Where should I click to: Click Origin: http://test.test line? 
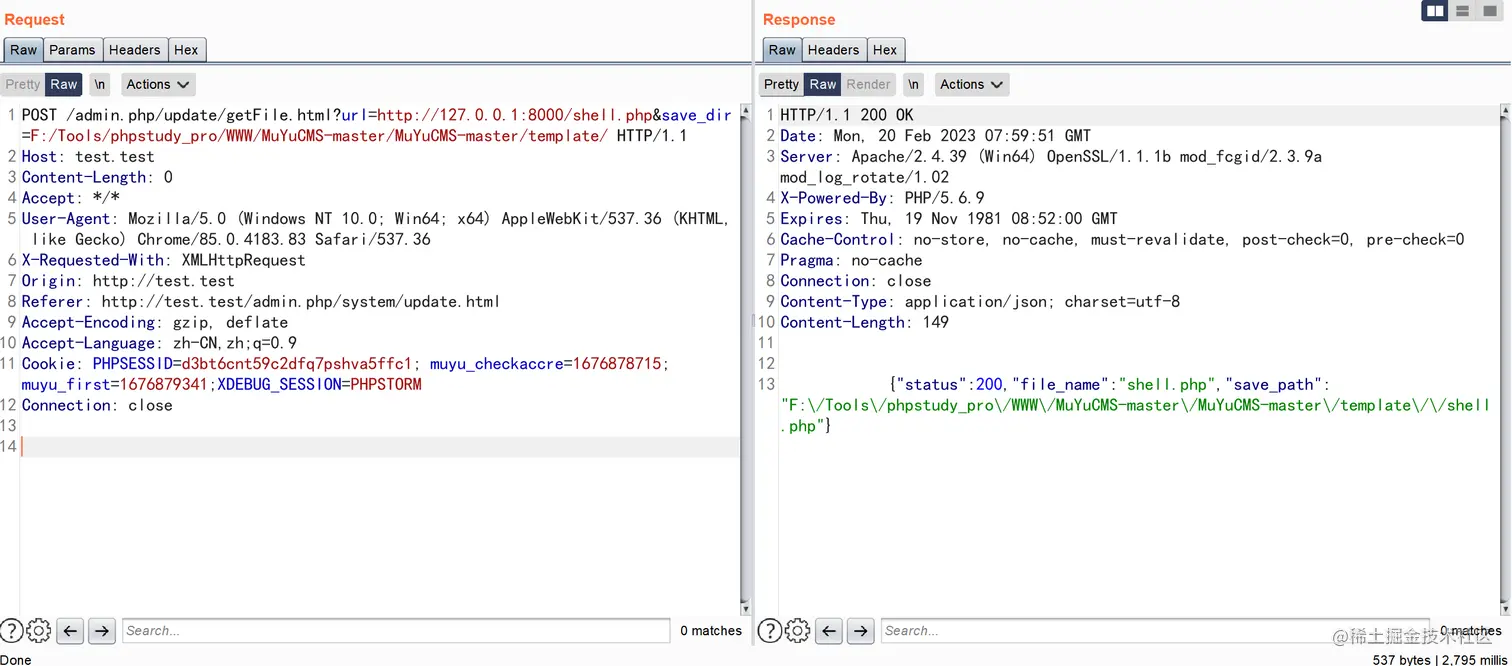(128, 281)
